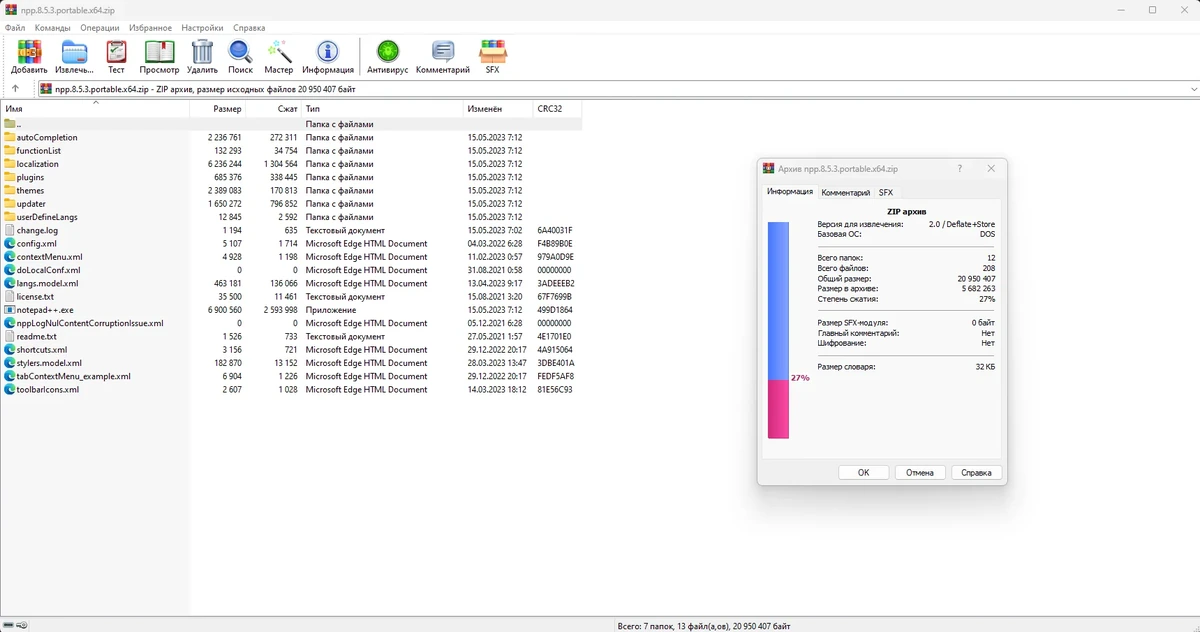Click the Отмена button

[x=920, y=472]
